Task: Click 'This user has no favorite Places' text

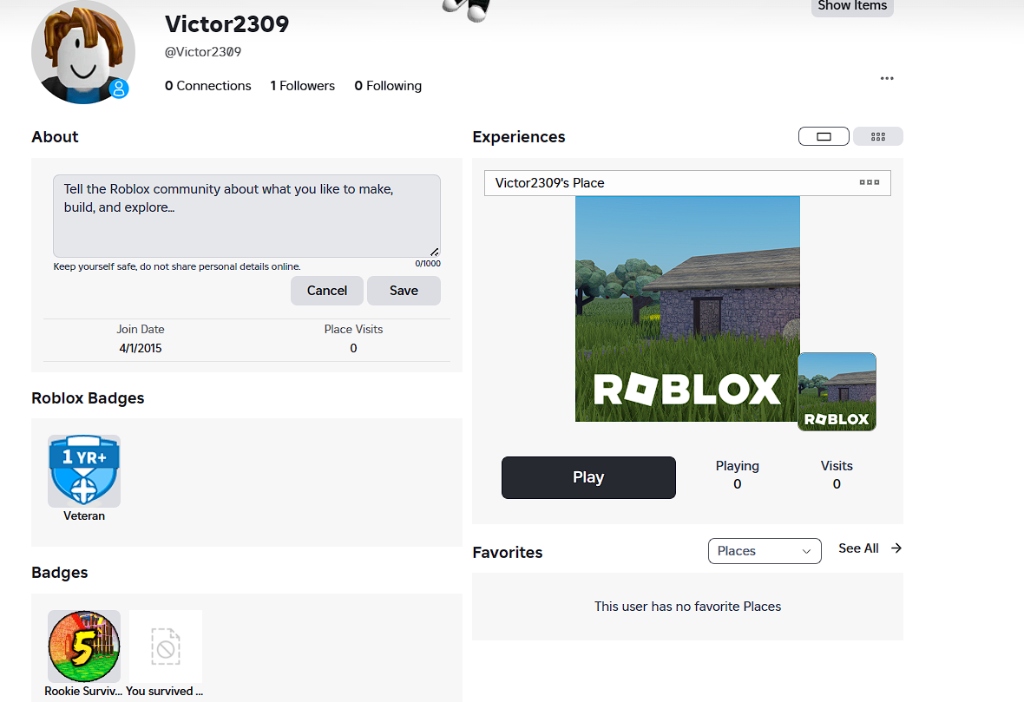Action: (688, 606)
